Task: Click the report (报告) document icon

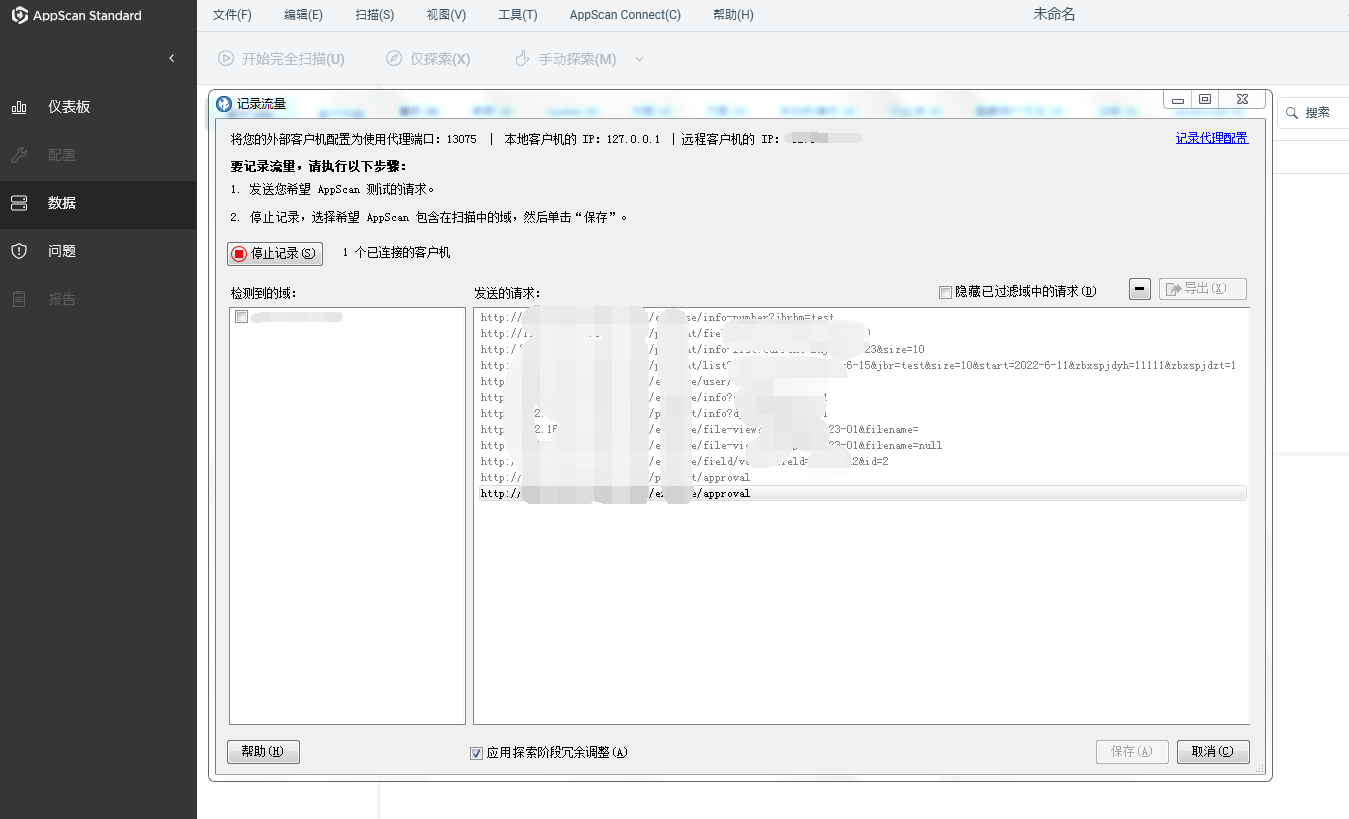Action: [19, 299]
